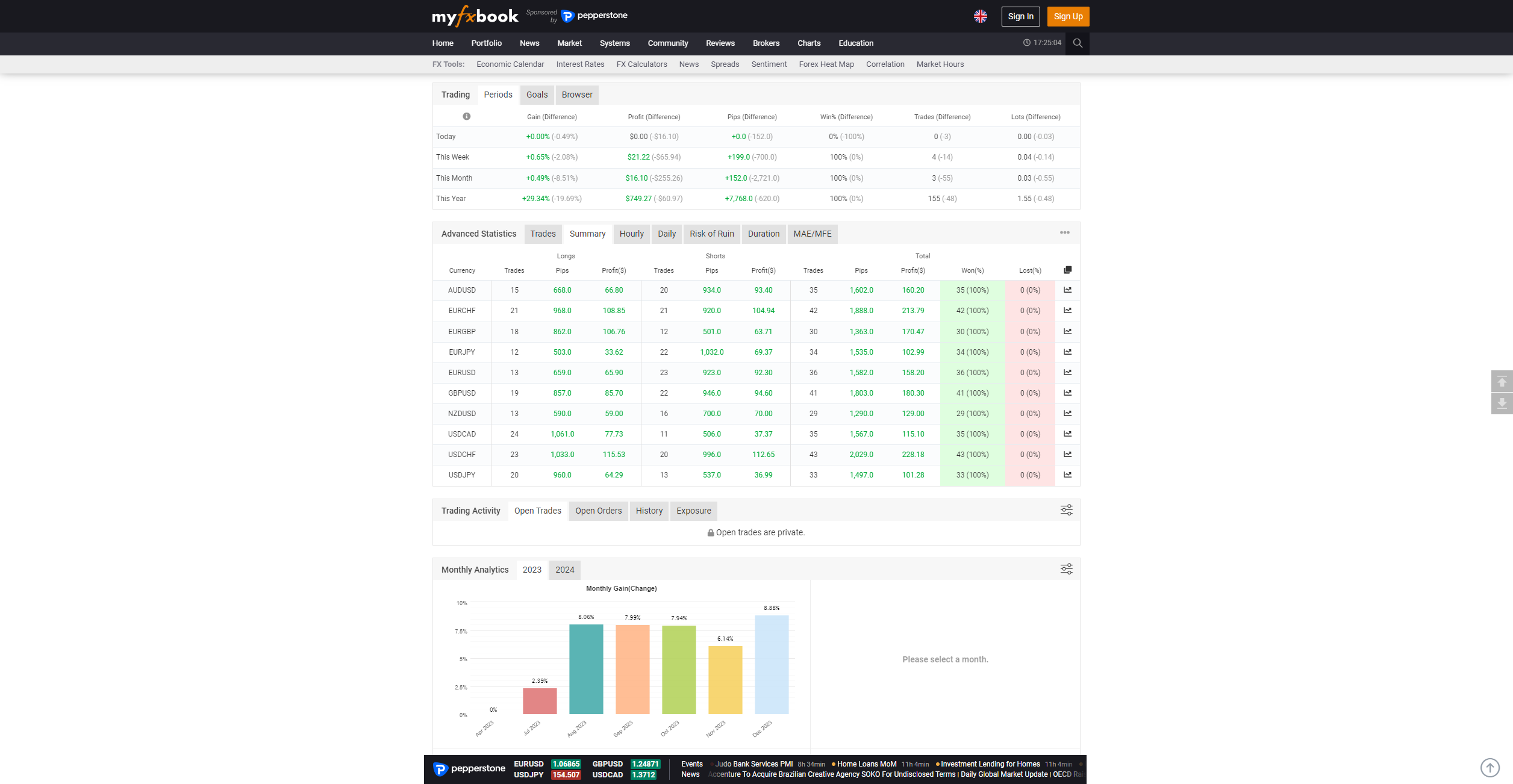Click the myfxbook logo
This screenshot has height=784, width=1513.
(x=475, y=16)
